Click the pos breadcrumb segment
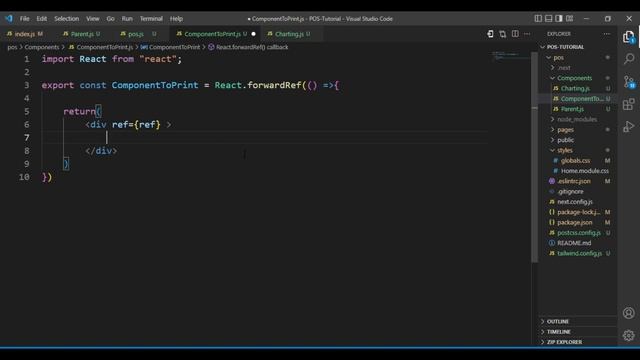The height and width of the screenshot is (360, 640). coord(12,47)
